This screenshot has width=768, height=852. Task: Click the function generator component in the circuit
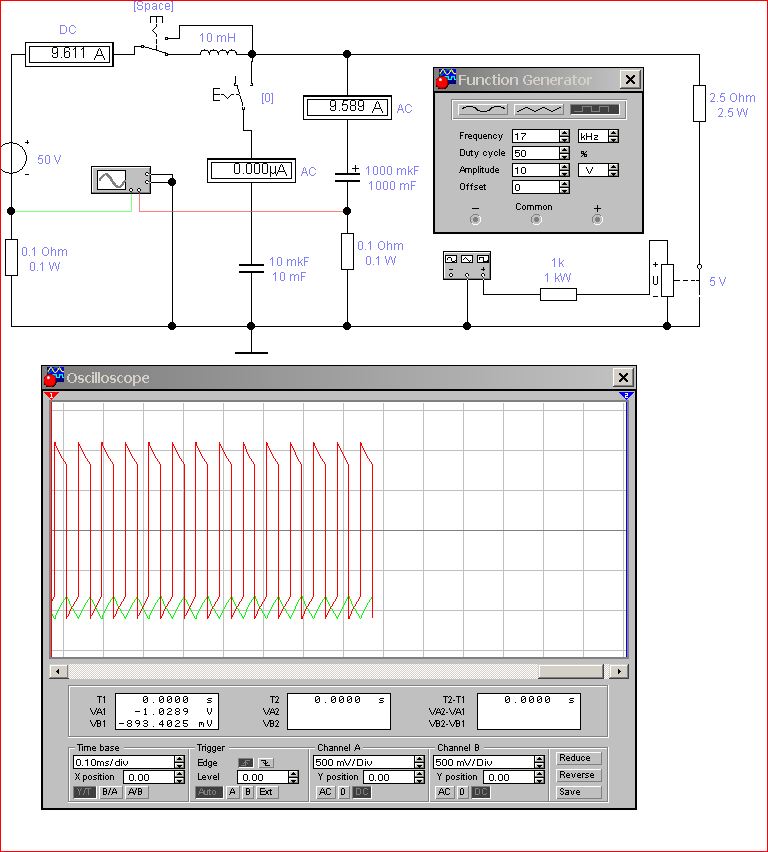[x=467, y=265]
